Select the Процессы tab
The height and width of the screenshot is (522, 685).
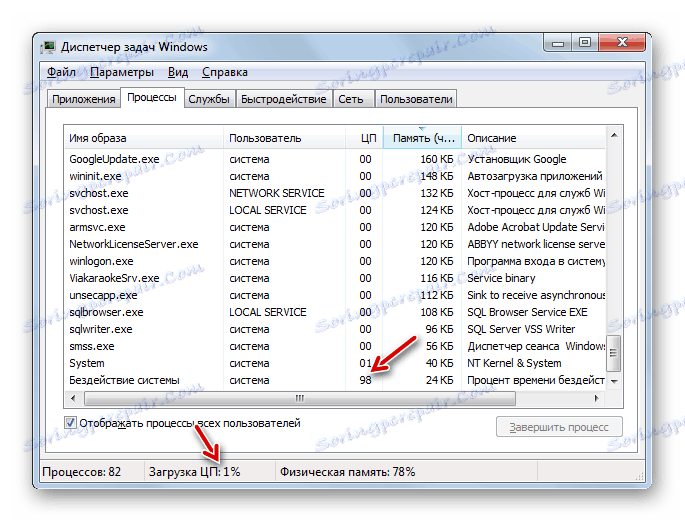(152, 97)
